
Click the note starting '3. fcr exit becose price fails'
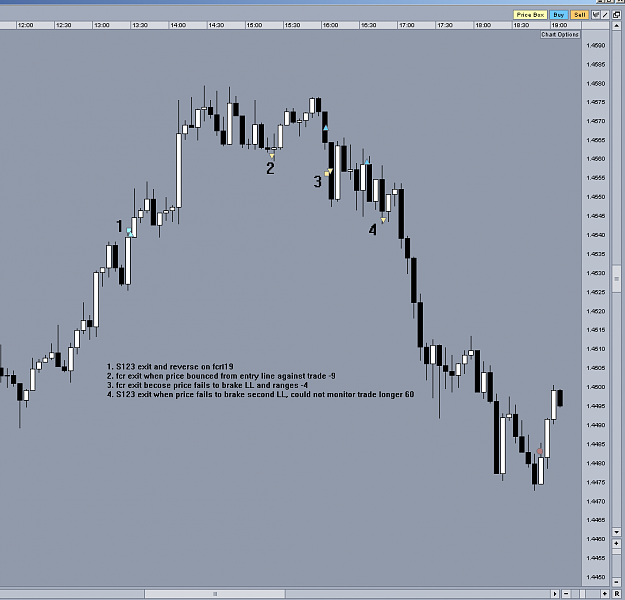(x=207, y=385)
